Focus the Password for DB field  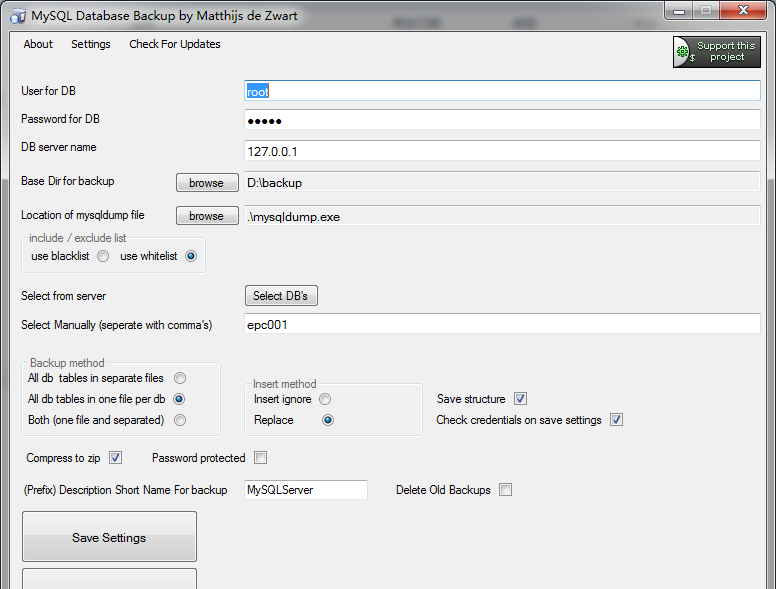coord(502,120)
